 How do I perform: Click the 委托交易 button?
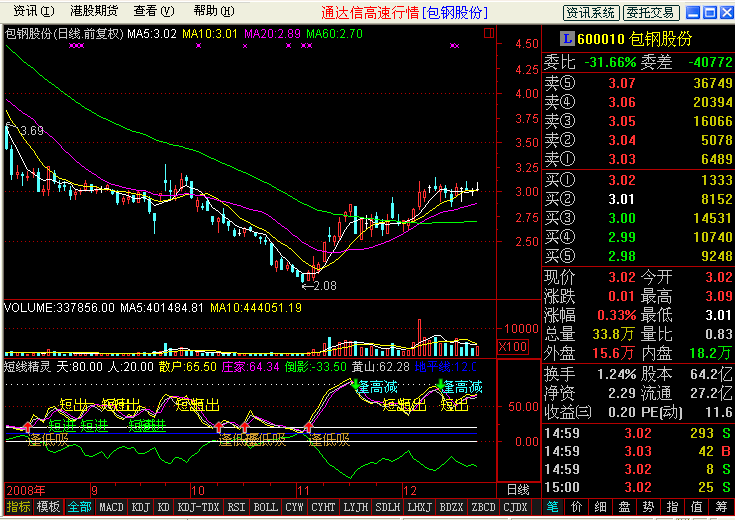(651, 13)
